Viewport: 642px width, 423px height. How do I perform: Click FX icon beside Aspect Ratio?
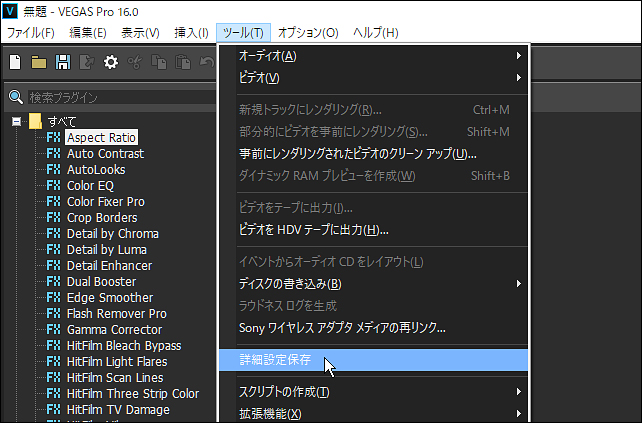[x=54, y=137]
